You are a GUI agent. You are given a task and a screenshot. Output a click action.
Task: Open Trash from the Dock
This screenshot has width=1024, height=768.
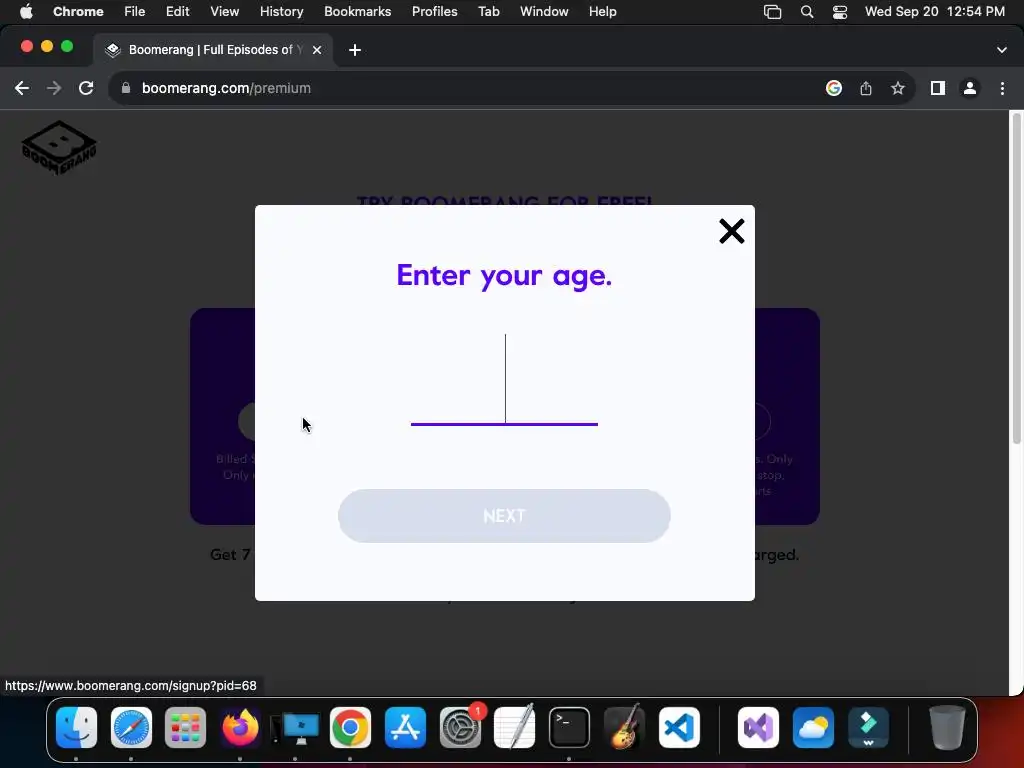click(947, 728)
